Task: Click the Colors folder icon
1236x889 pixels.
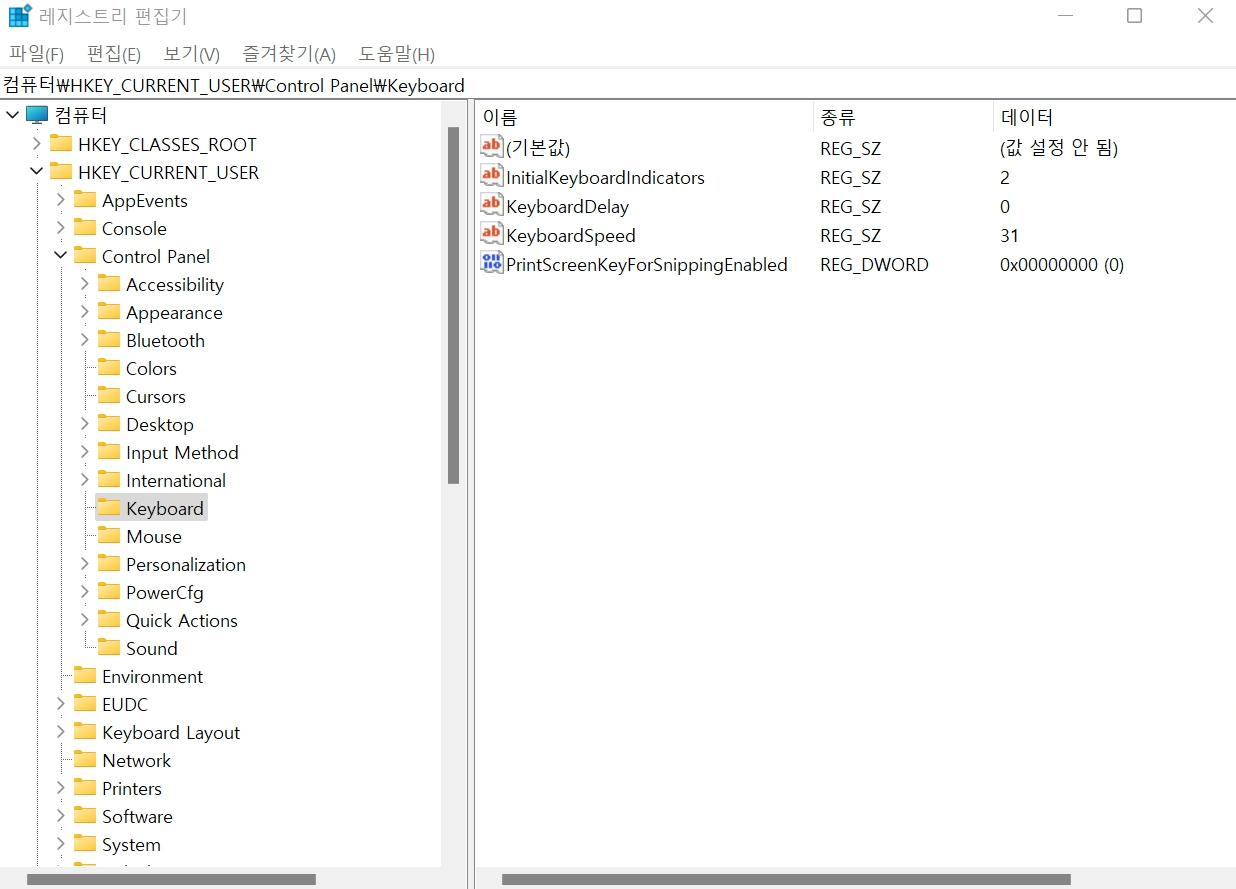Action: pyautogui.click(x=109, y=368)
